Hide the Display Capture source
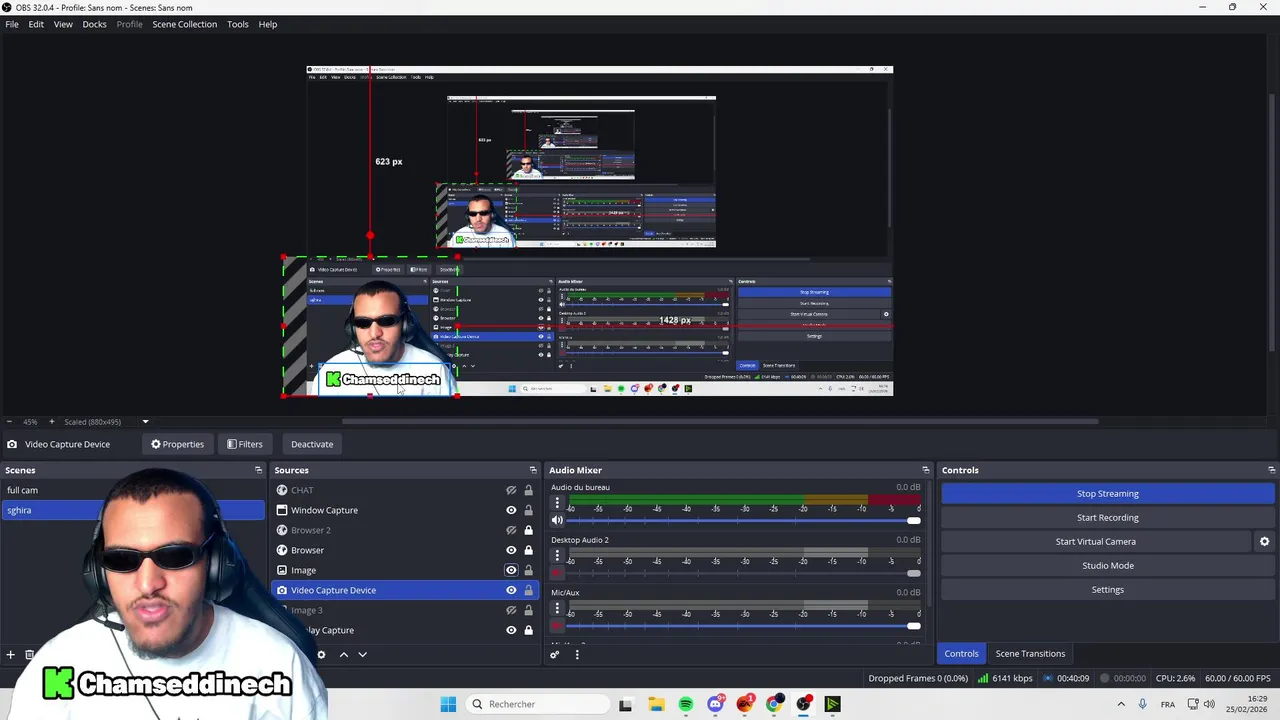 (511, 630)
